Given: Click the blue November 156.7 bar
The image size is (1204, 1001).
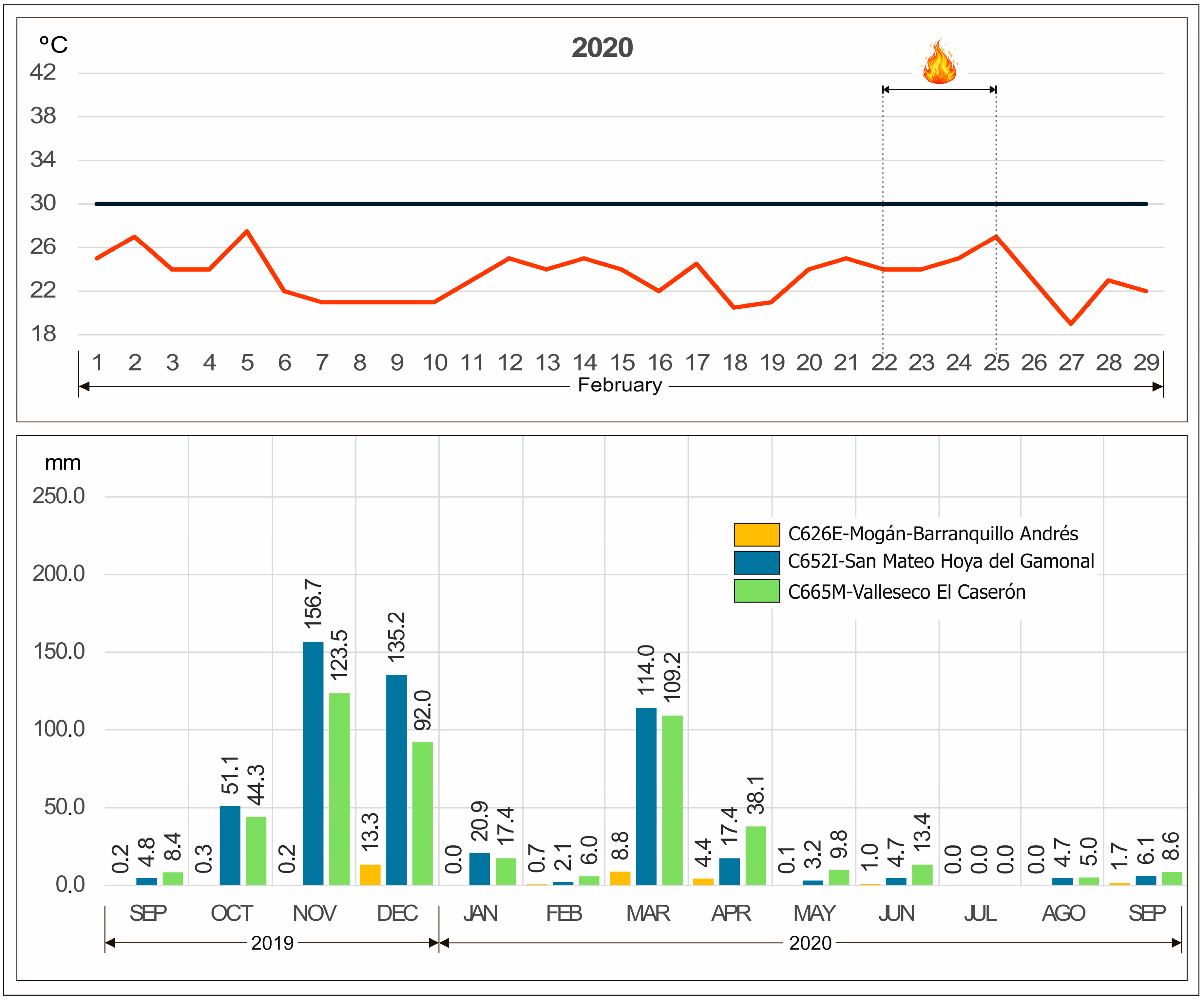Looking at the screenshot, I should [313, 763].
